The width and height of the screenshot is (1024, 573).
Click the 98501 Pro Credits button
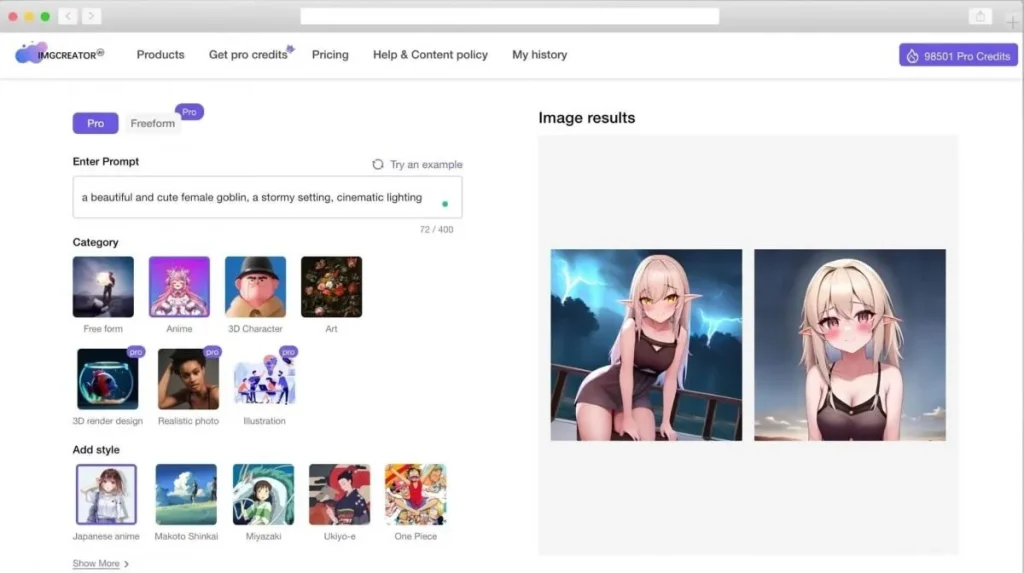click(957, 56)
